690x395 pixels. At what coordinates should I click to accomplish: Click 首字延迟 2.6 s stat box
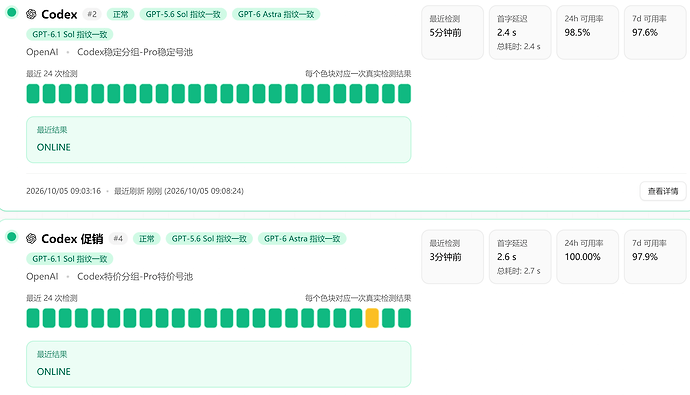pos(520,257)
